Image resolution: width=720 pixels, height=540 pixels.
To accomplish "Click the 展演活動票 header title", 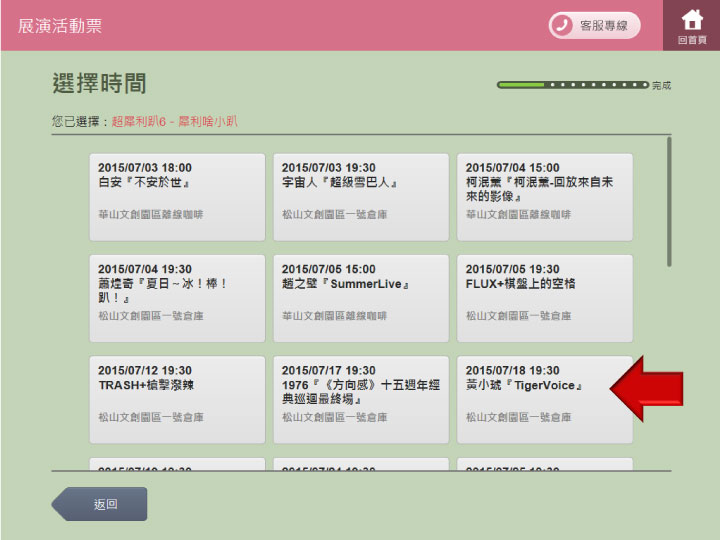I will click(x=60, y=25).
